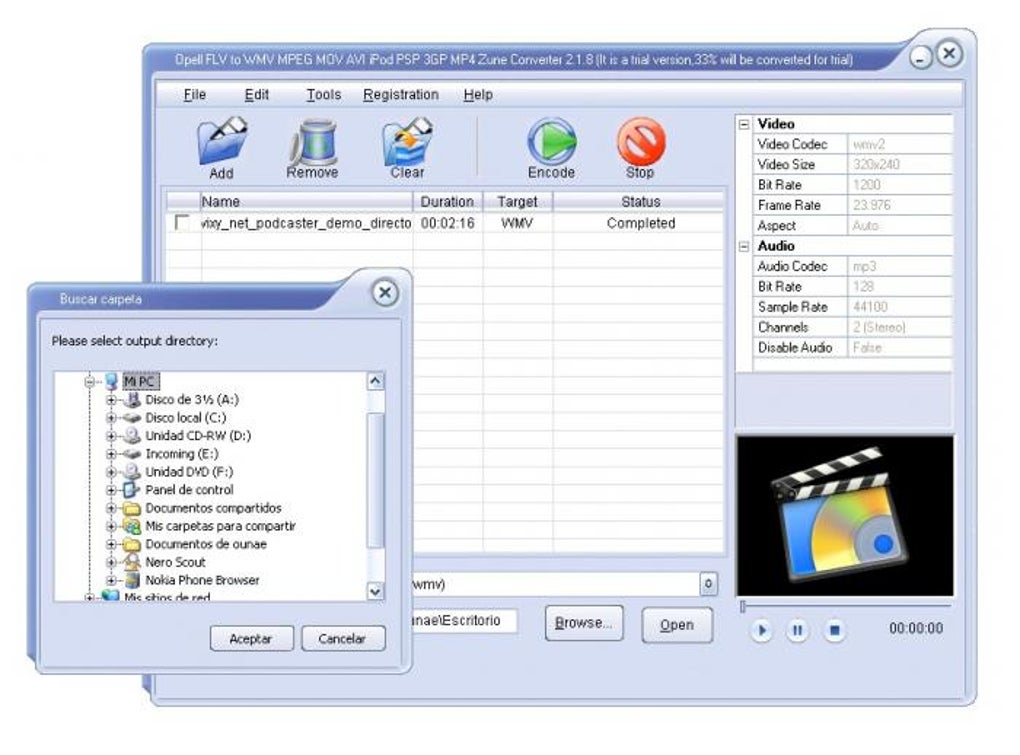The height and width of the screenshot is (755, 1020).
Task: Click the Target column header
Action: (x=518, y=202)
